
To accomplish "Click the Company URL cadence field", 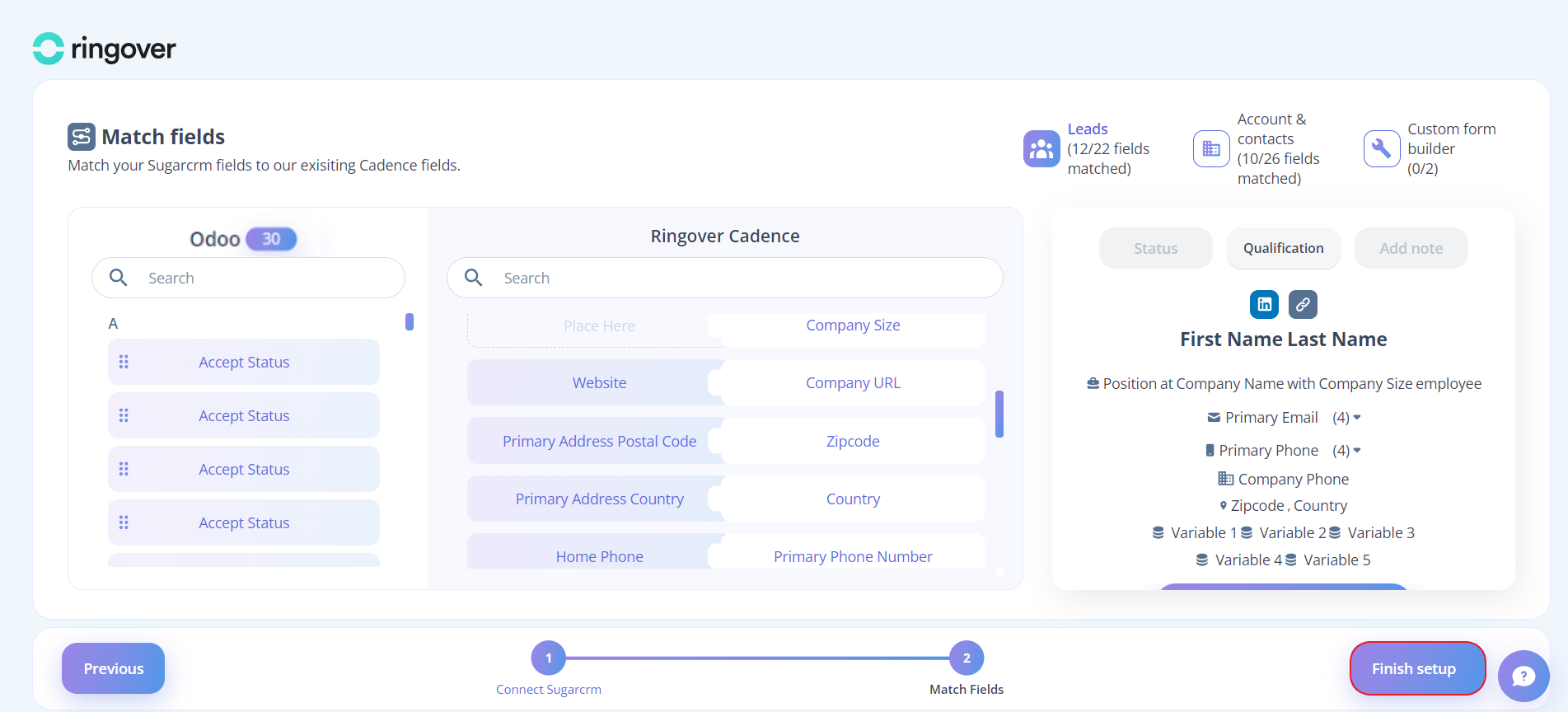I will coord(853,383).
